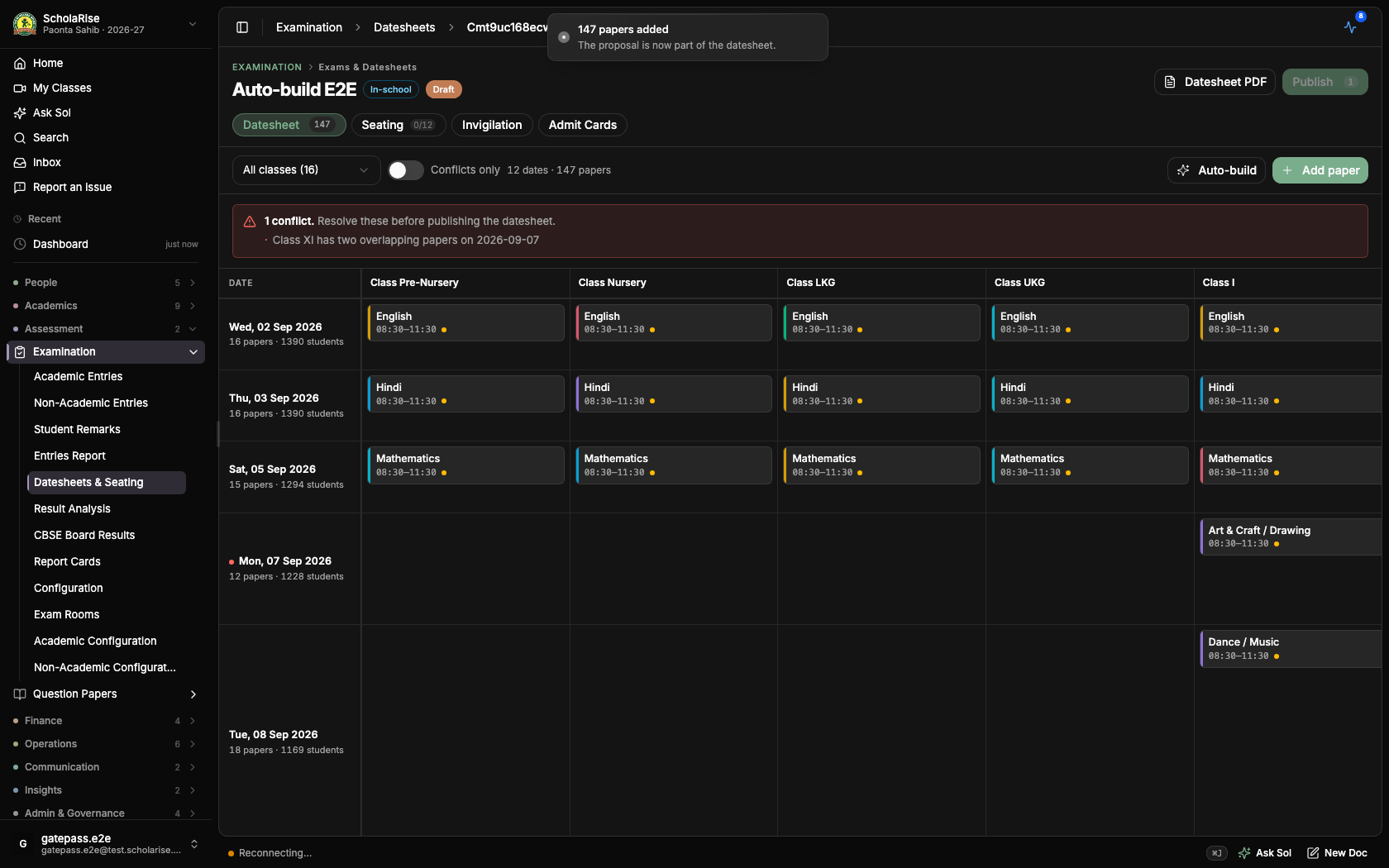This screenshot has width=1389, height=868.
Task: Expand the Question Papers chevron
Action: coord(193,694)
